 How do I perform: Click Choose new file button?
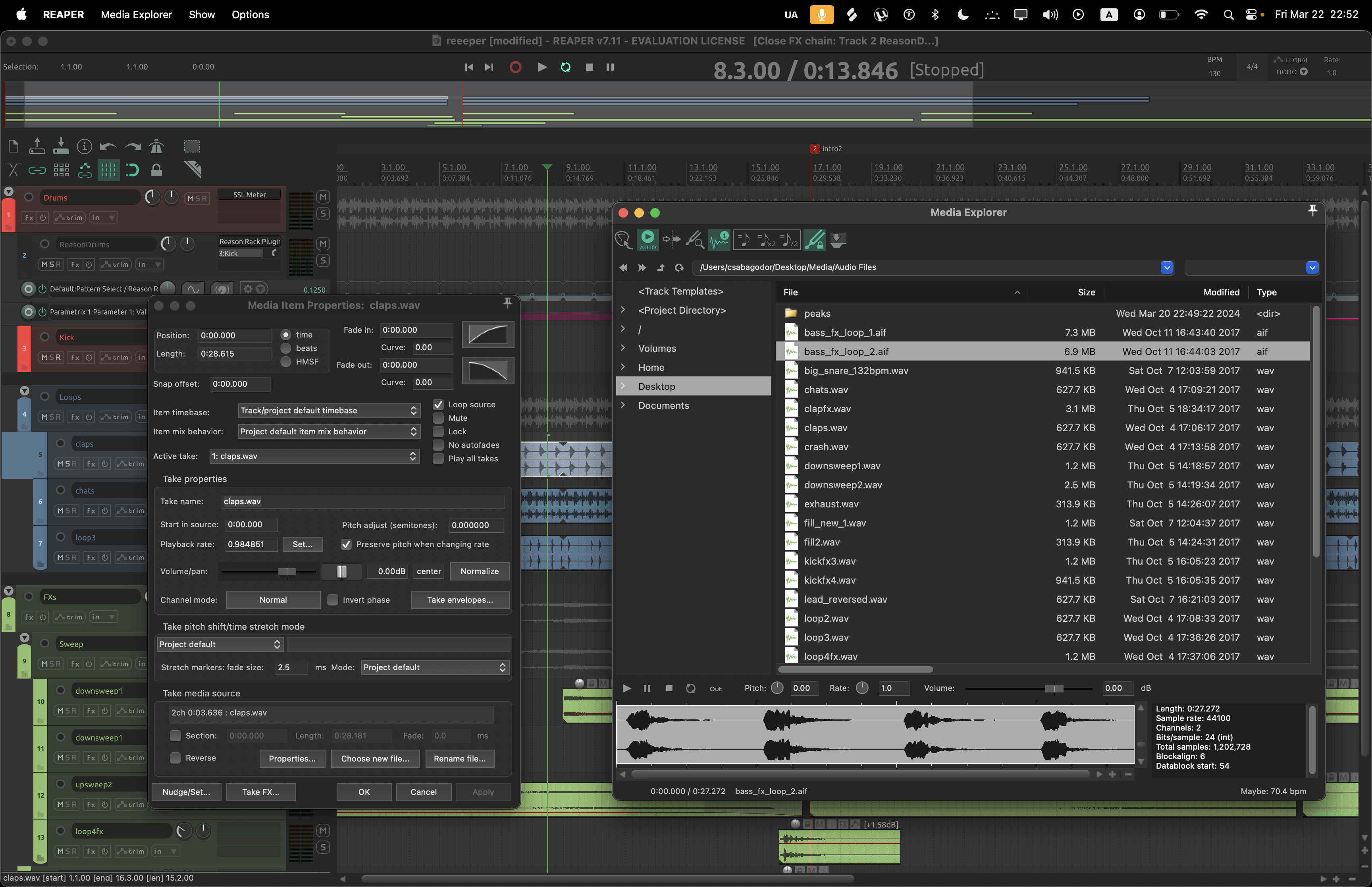point(376,759)
